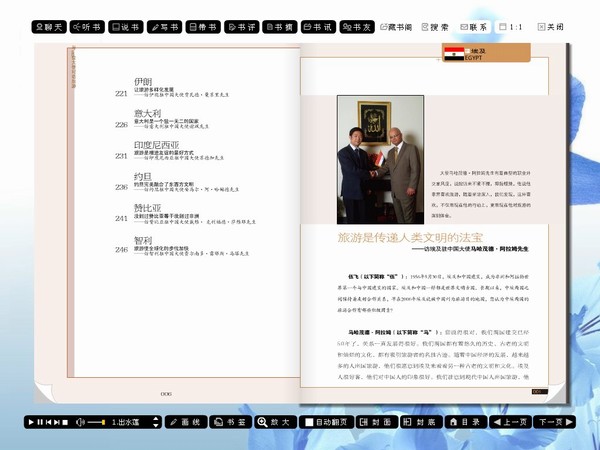Open the 书评 book review button
This screenshot has height=450, width=600.
pos(242,27)
